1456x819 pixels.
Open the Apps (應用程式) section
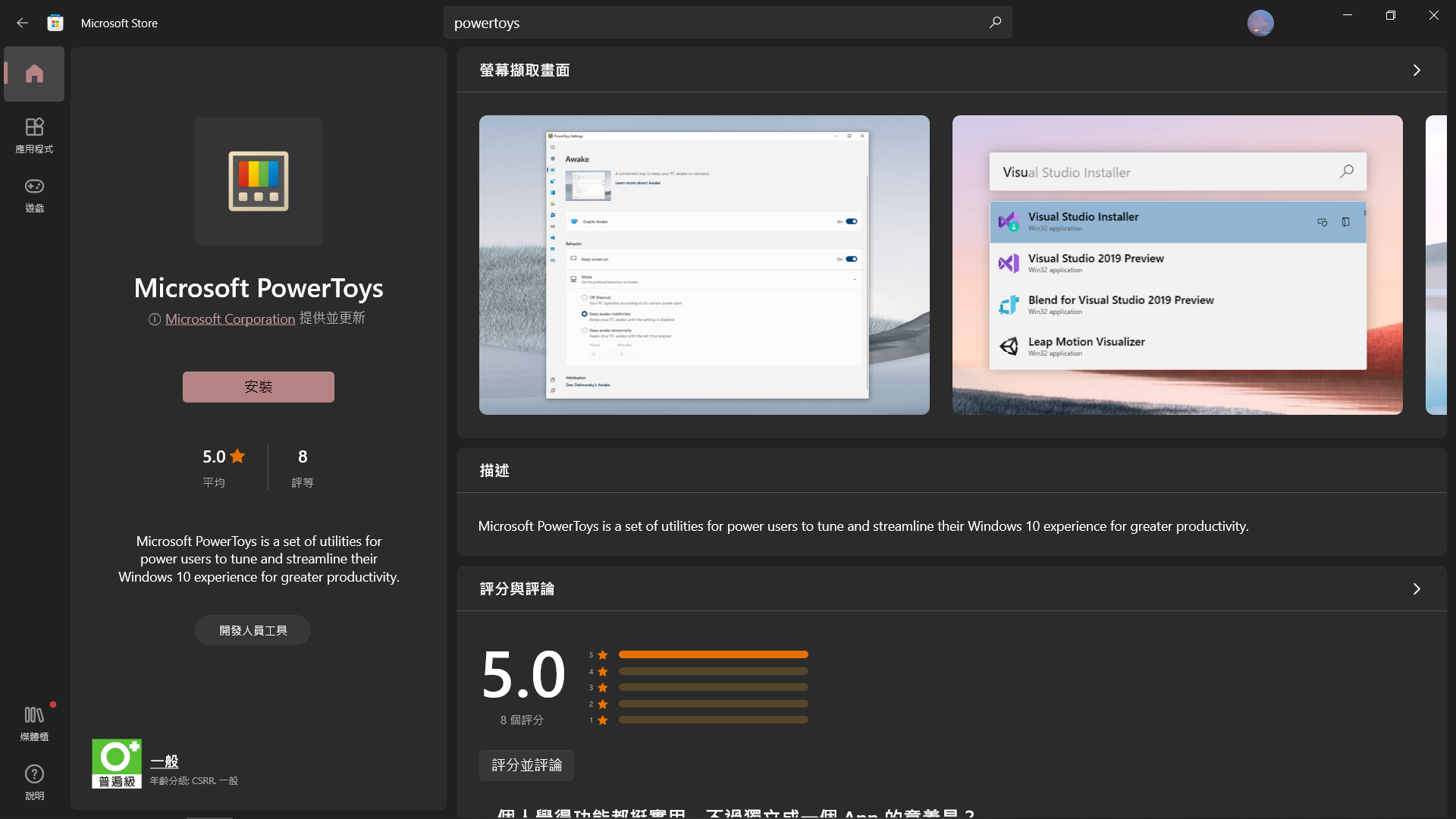[x=34, y=135]
